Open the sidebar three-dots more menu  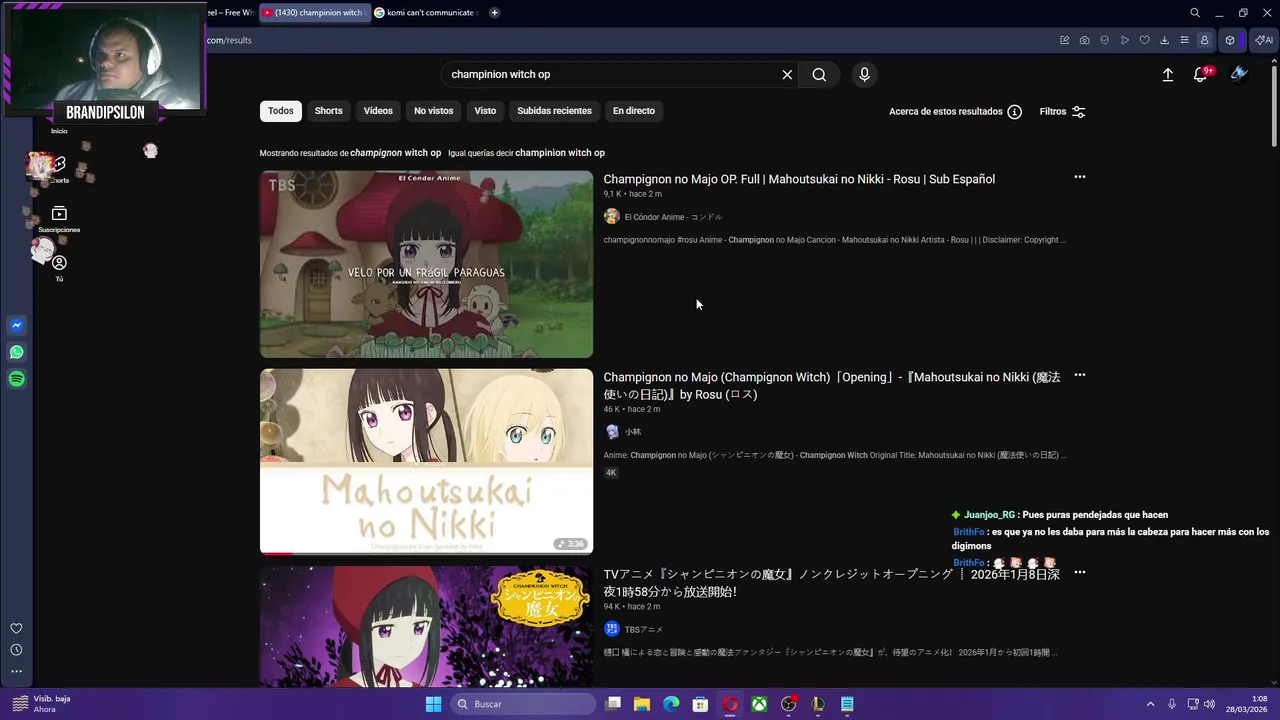coord(16,671)
